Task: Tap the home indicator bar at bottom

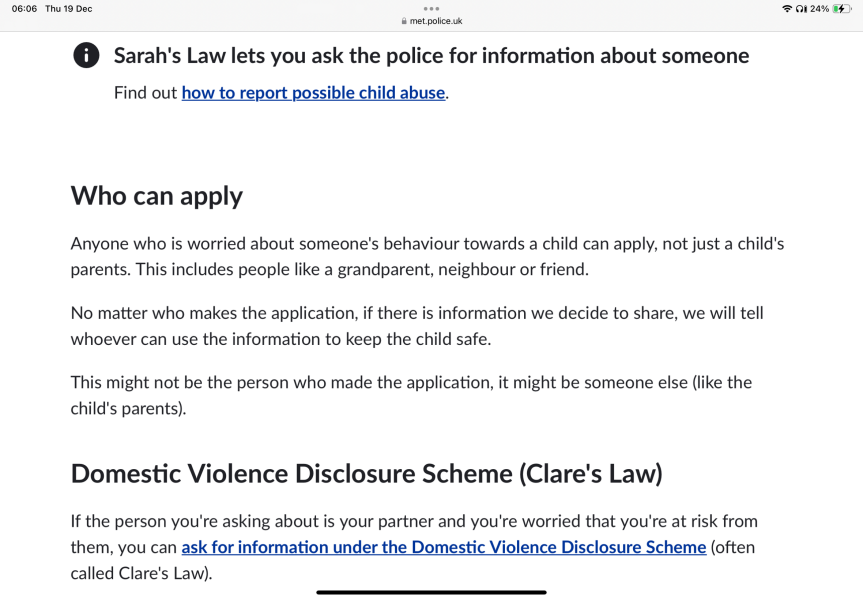Action: (x=432, y=592)
